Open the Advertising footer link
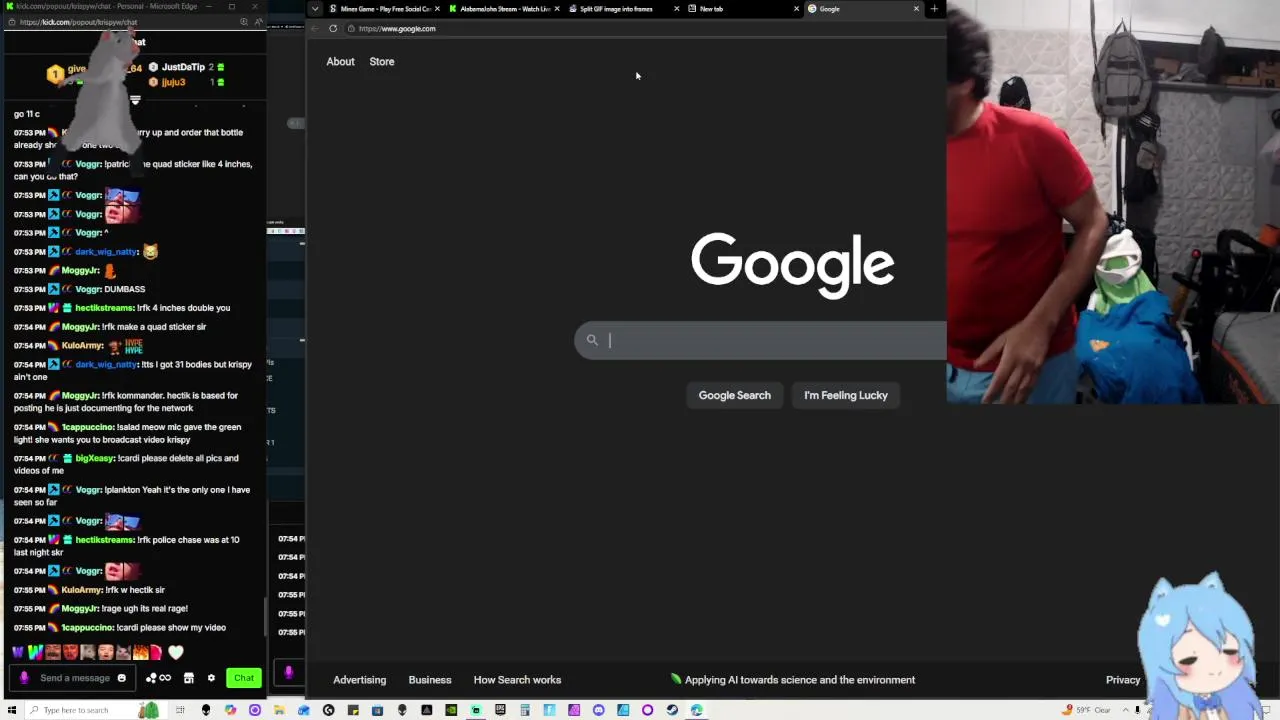The width and height of the screenshot is (1280, 720). click(359, 680)
